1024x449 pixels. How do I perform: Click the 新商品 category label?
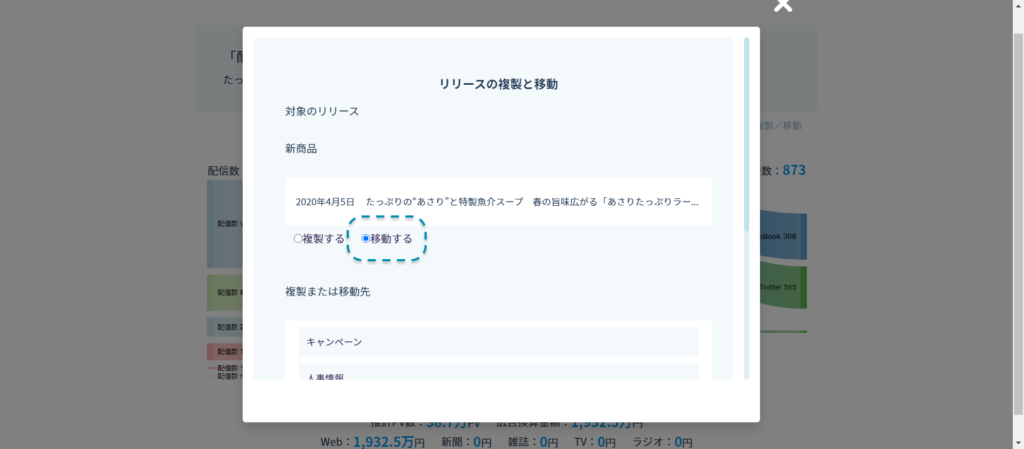[301, 148]
